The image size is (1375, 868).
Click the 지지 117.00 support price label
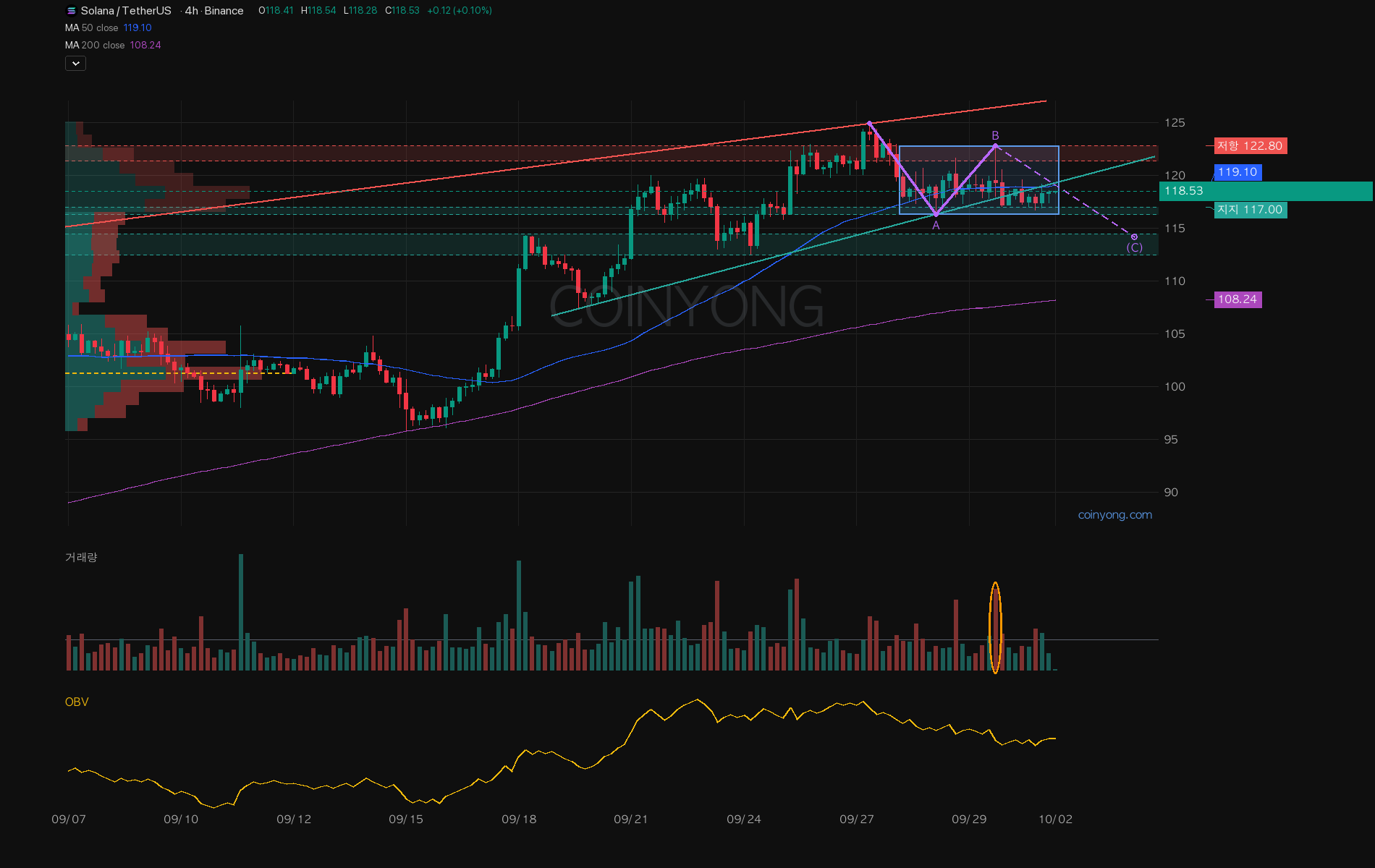pos(1250,210)
